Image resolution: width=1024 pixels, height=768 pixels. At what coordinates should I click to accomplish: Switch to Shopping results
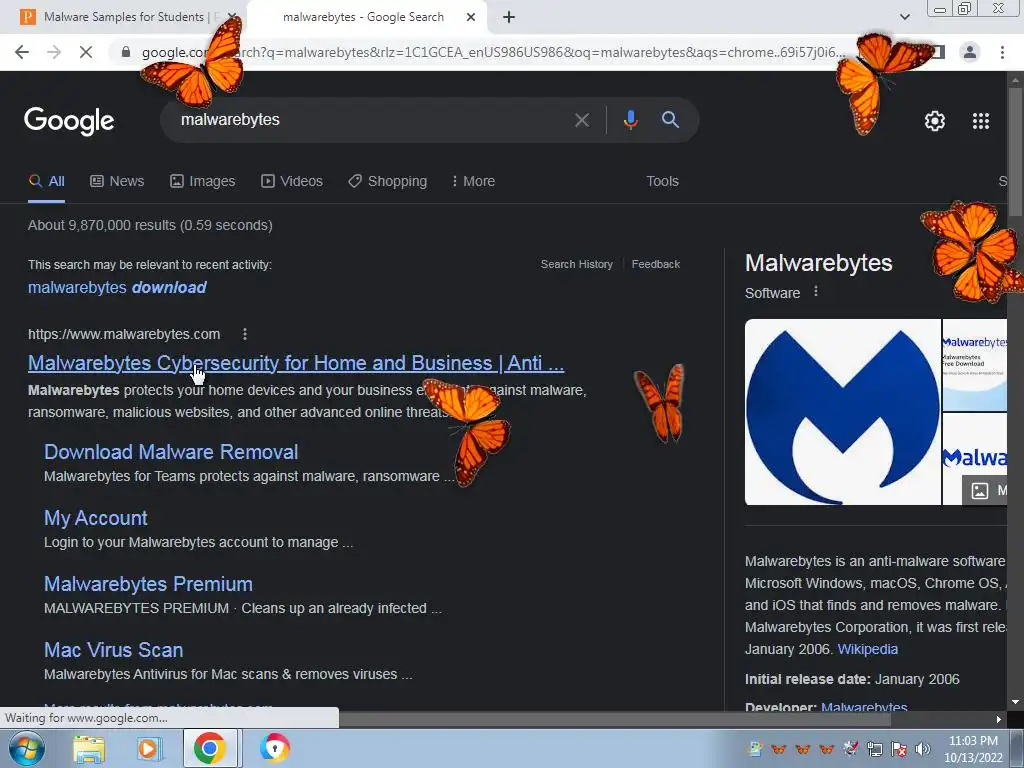(388, 182)
